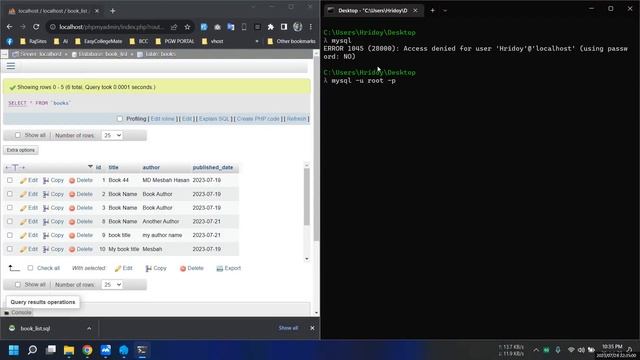Click the results table vertical scrollbar

click(x=307, y=197)
